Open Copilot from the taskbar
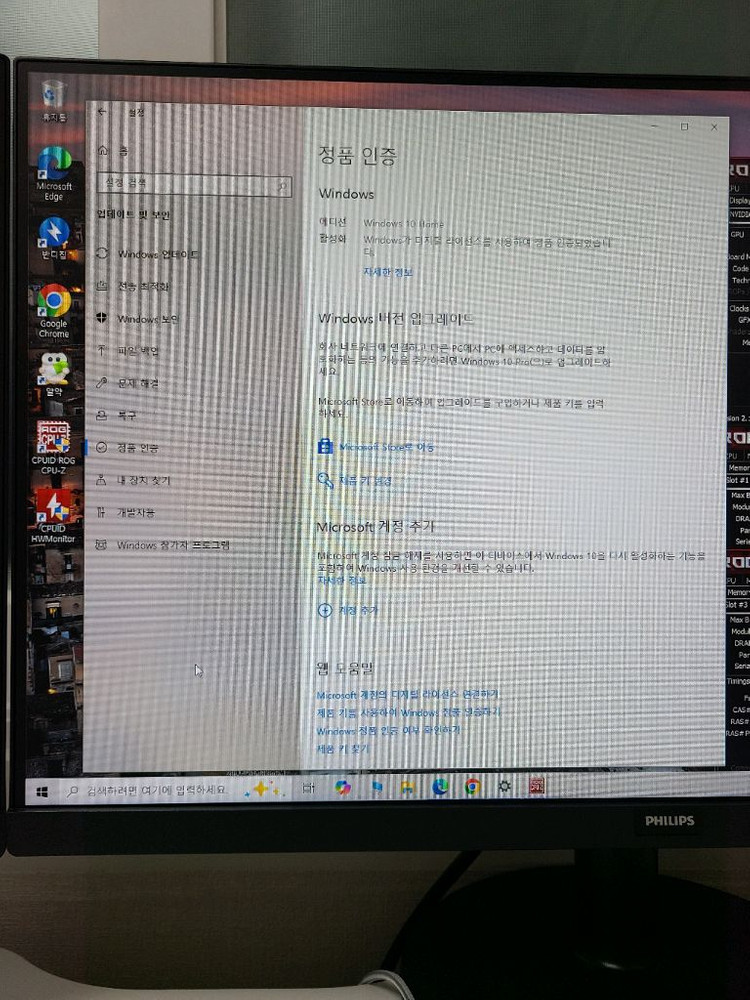The image size is (750, 1000). 342,788
